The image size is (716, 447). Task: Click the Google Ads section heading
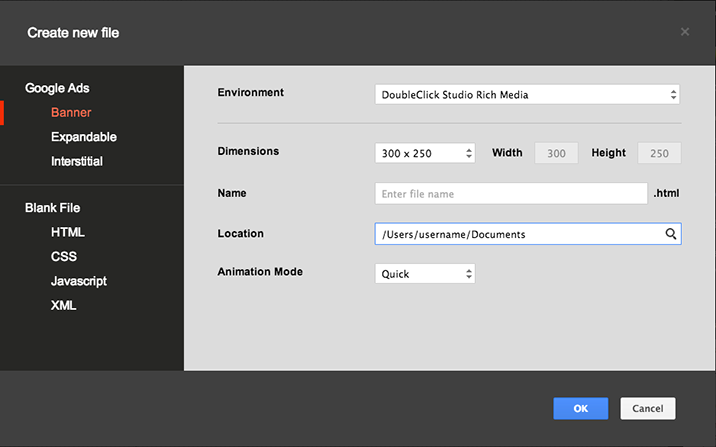pyautogui.click(x=57, y=88)
